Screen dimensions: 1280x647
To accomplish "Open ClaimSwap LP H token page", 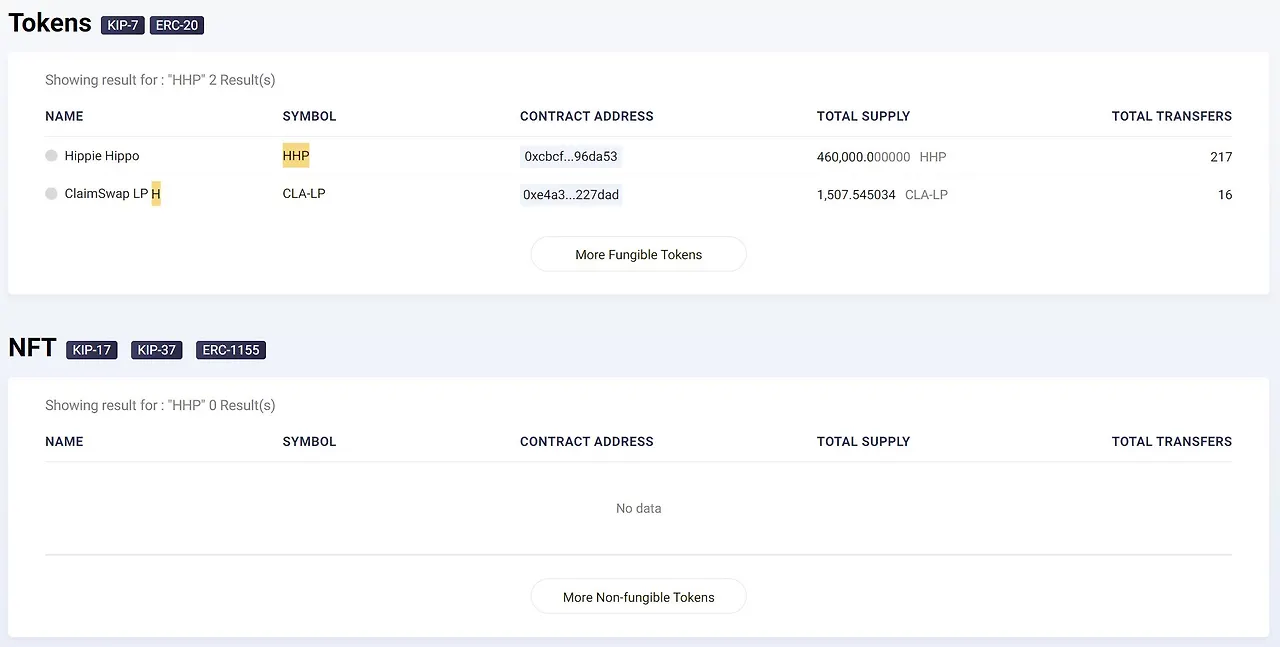I will (112, 194).
